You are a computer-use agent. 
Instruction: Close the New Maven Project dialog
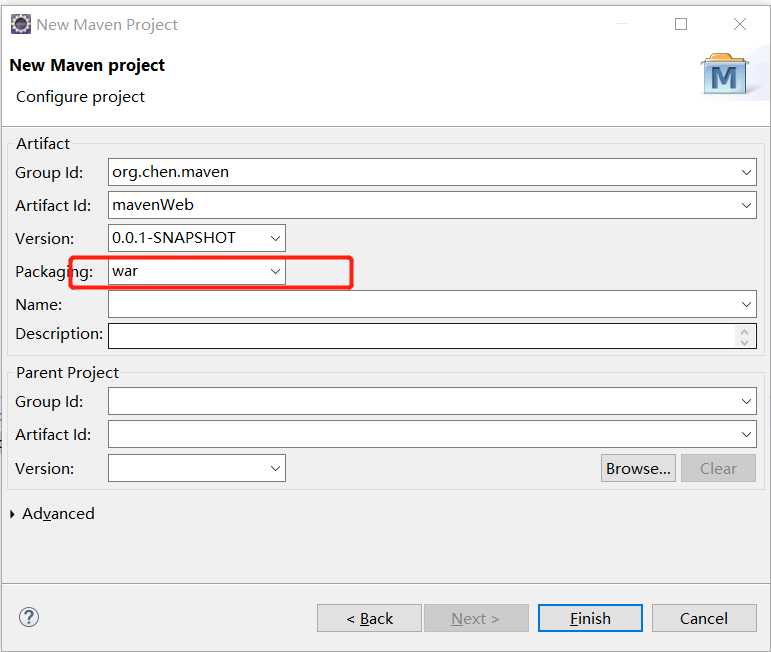coord(740,24)
